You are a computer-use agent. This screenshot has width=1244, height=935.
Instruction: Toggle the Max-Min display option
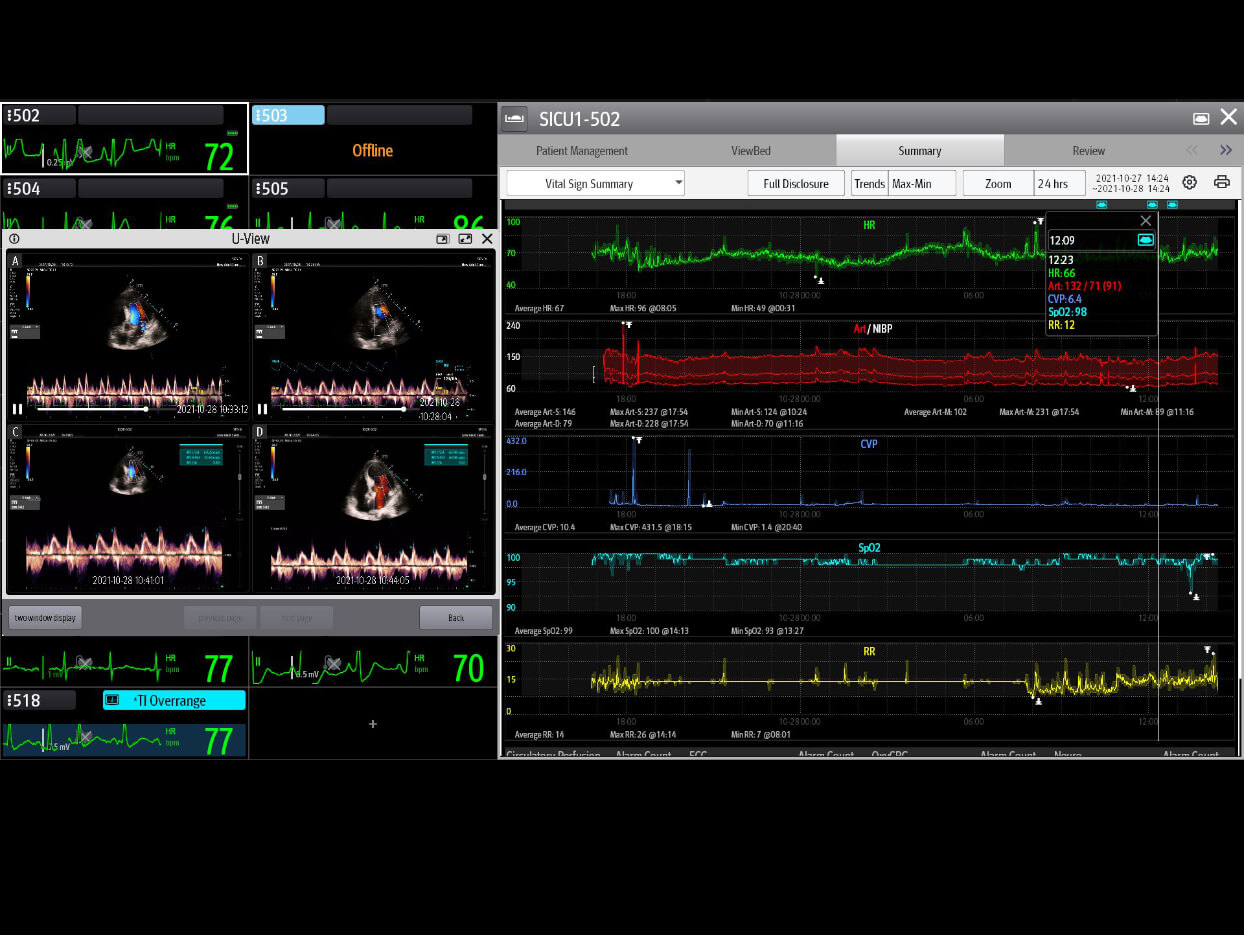click(x=911, y=184)
